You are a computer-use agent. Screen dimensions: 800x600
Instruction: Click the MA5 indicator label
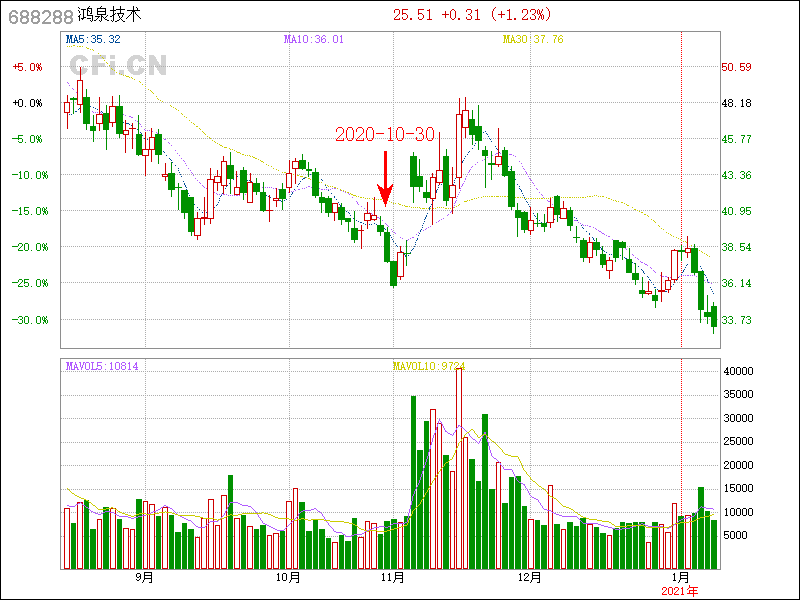point(92,39)
